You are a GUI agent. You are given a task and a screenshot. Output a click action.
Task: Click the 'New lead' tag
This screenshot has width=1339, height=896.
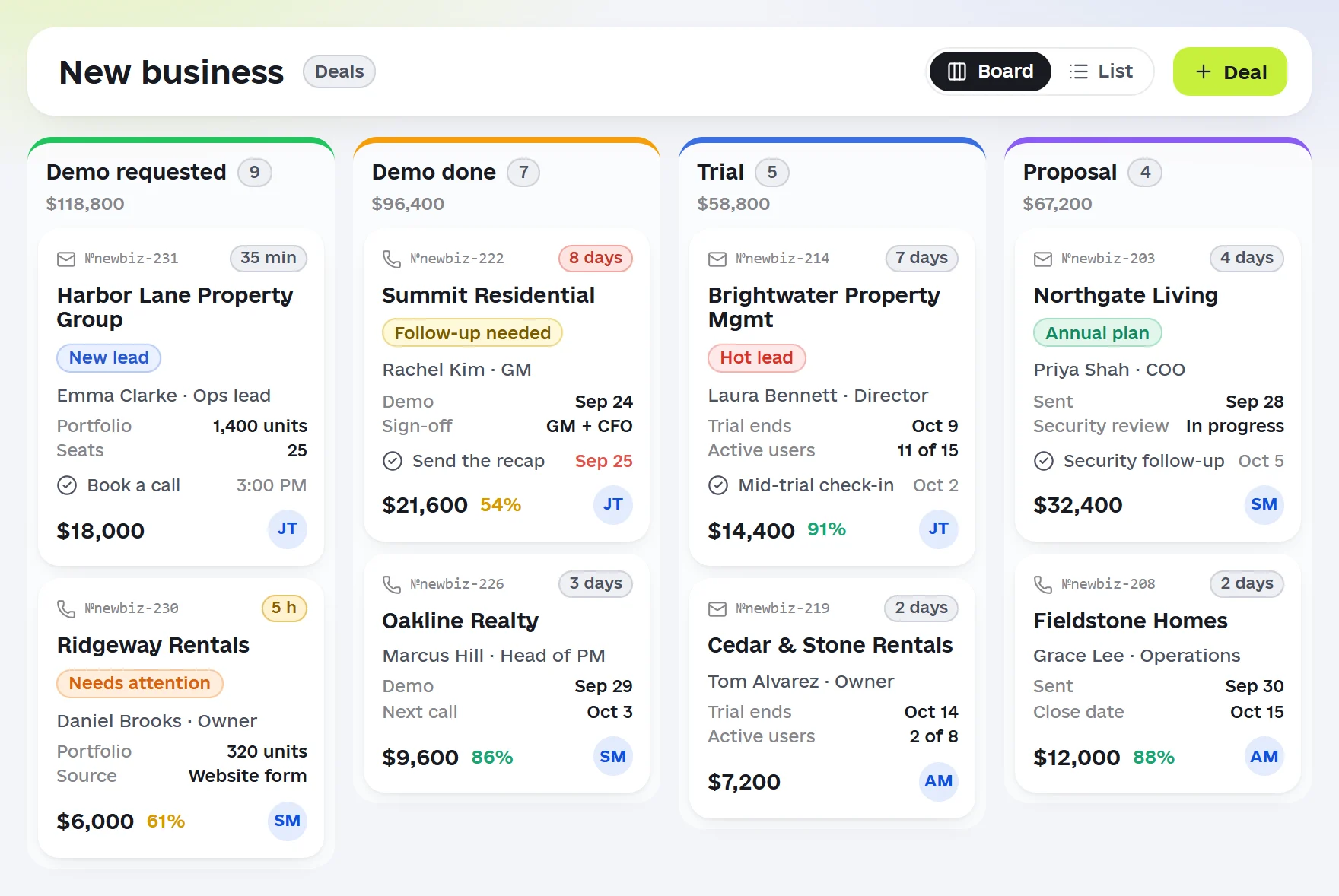(x=109, y=358)
